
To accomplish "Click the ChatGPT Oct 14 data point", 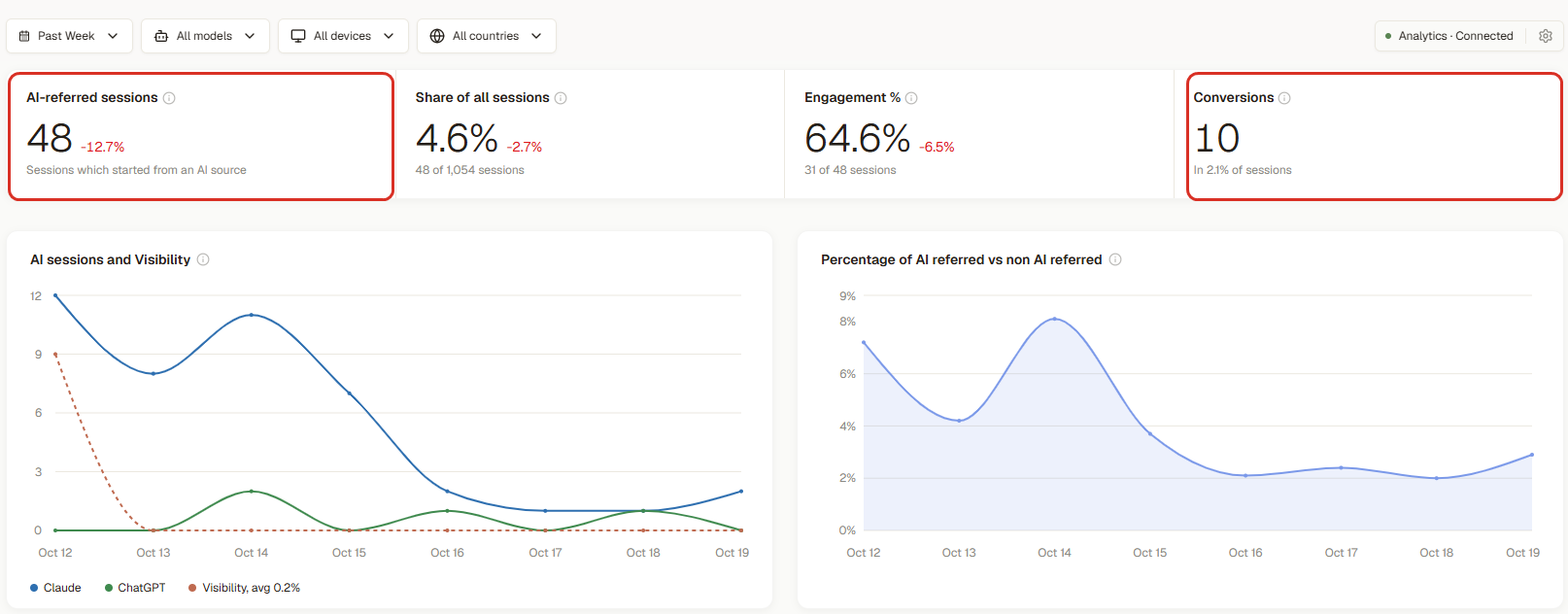I will [252, 491].
